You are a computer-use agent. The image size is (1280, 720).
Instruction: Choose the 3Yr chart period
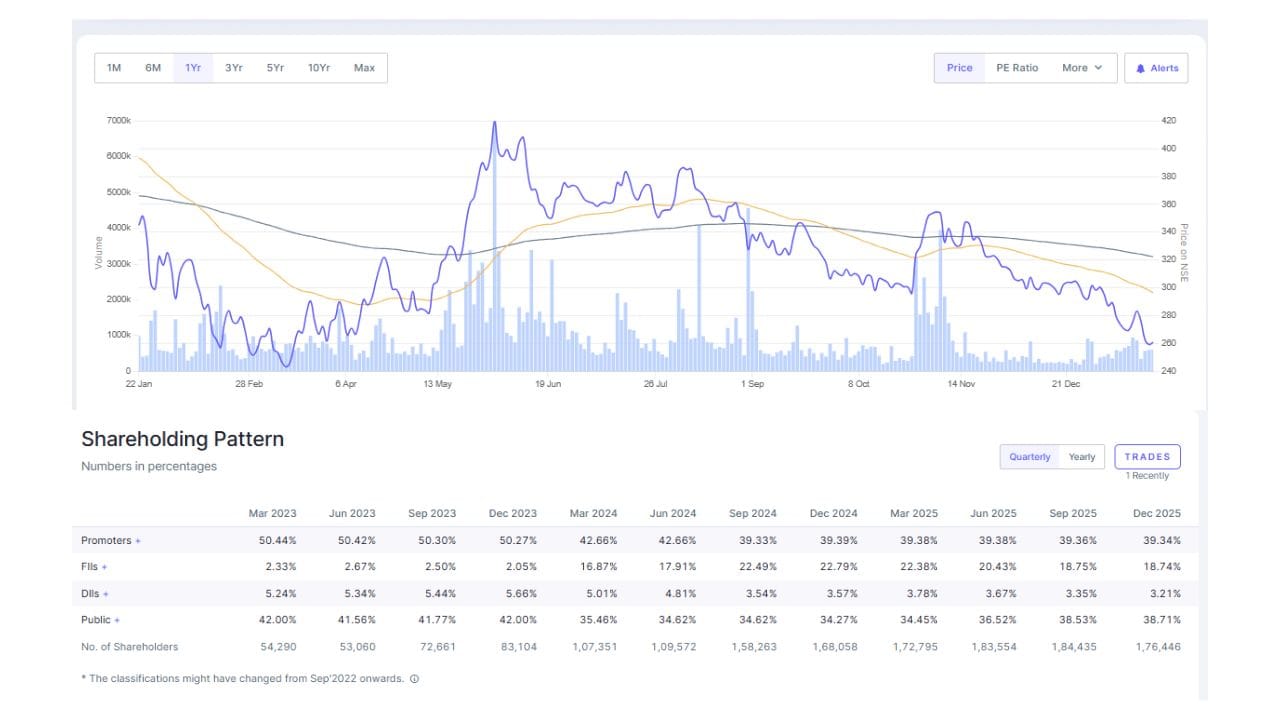[234, 68]
